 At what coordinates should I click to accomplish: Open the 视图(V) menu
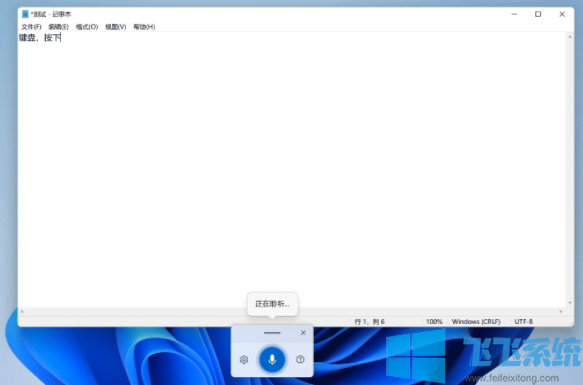tap(116, 27)
